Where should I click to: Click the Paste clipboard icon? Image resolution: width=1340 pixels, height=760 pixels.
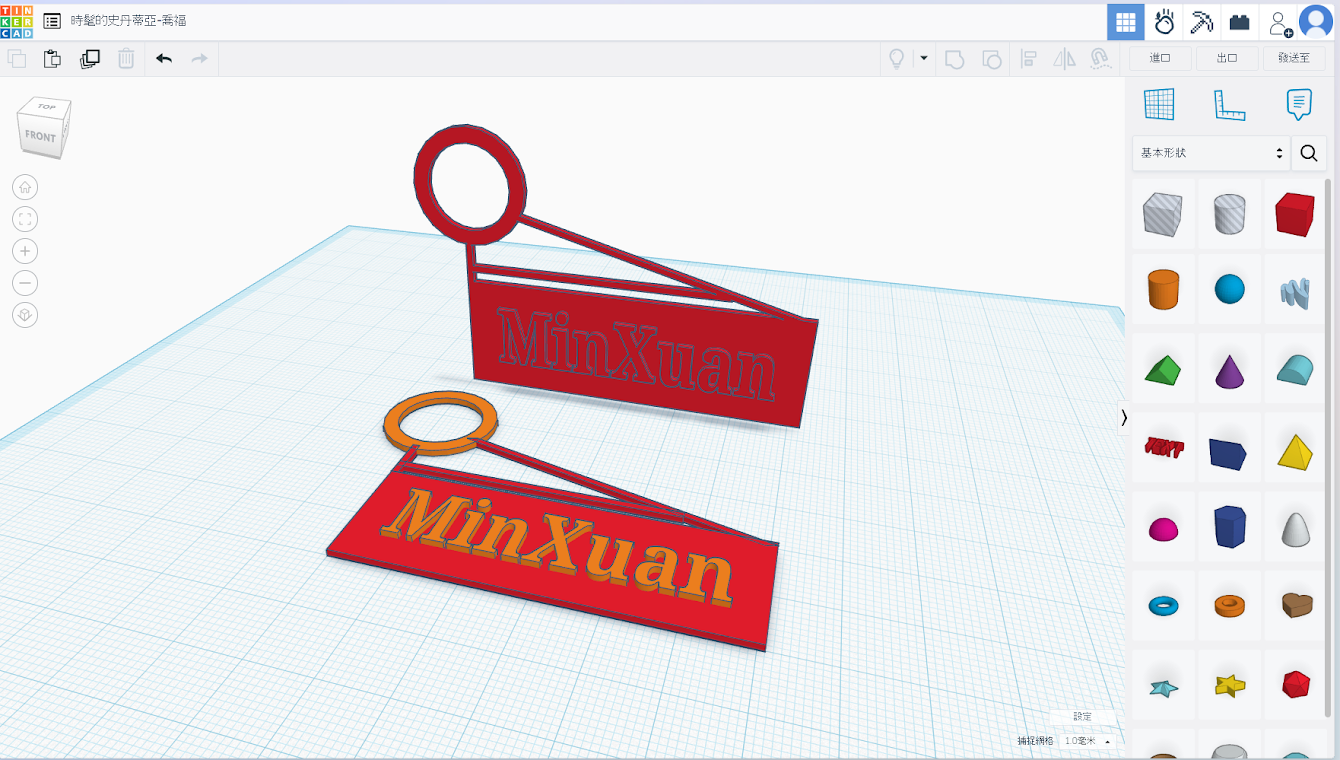point(53,59)
